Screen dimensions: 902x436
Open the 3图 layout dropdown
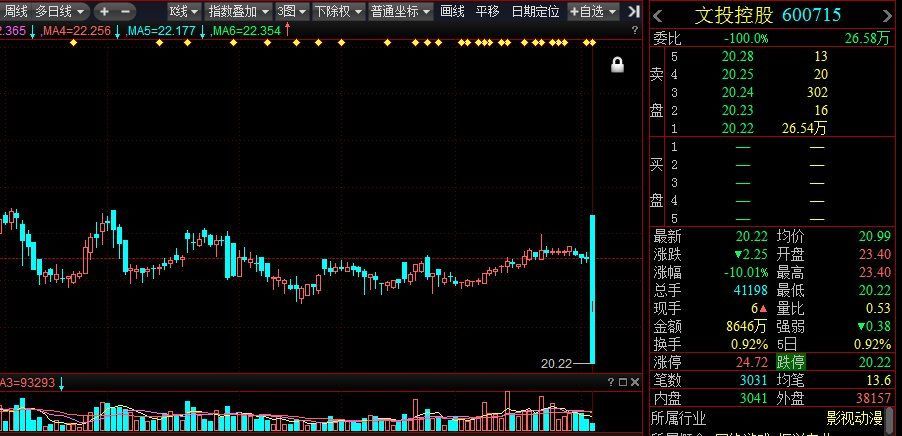click(x=291, y=11)
